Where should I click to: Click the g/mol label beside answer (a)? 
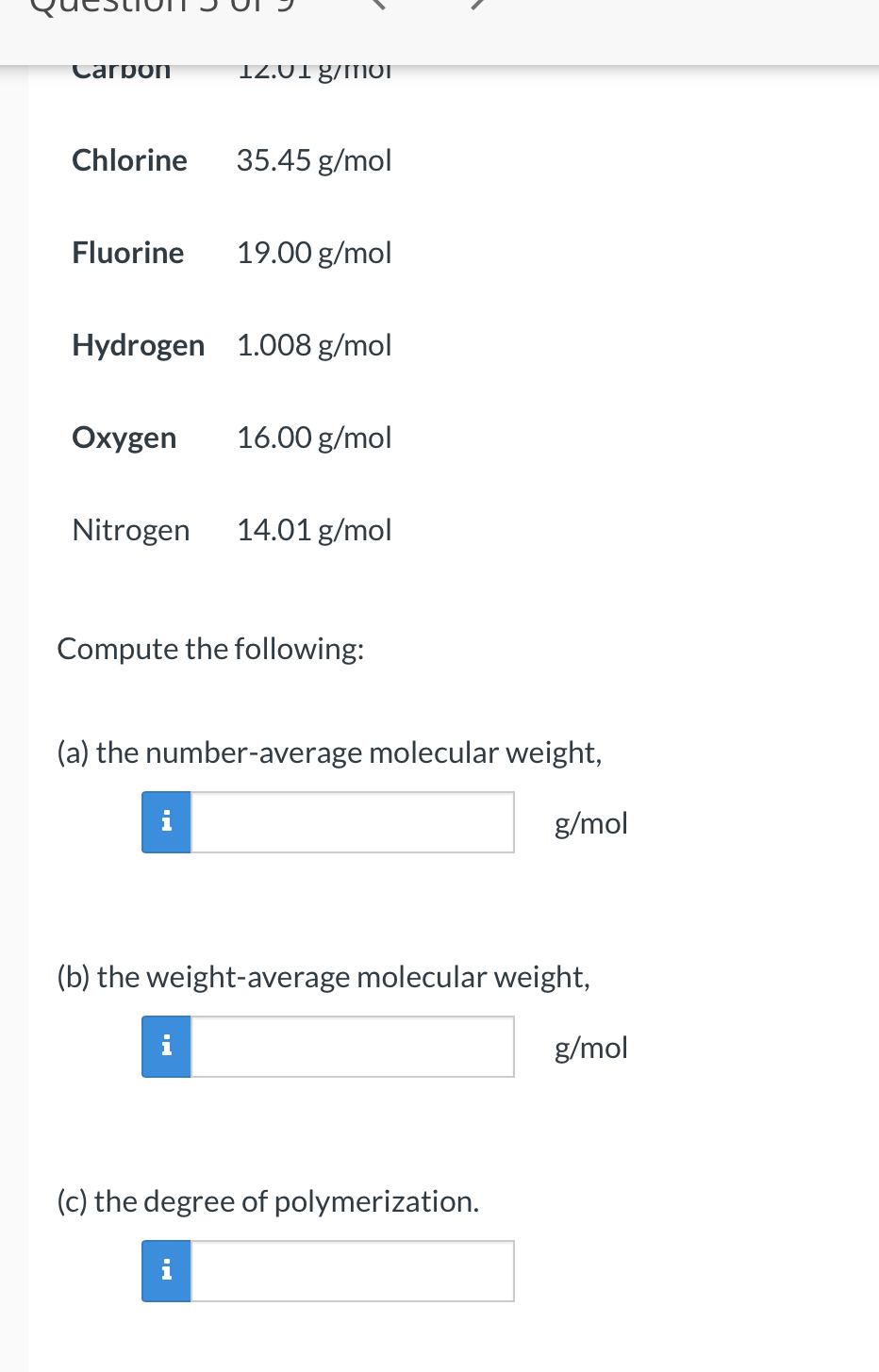coord(589,823)
